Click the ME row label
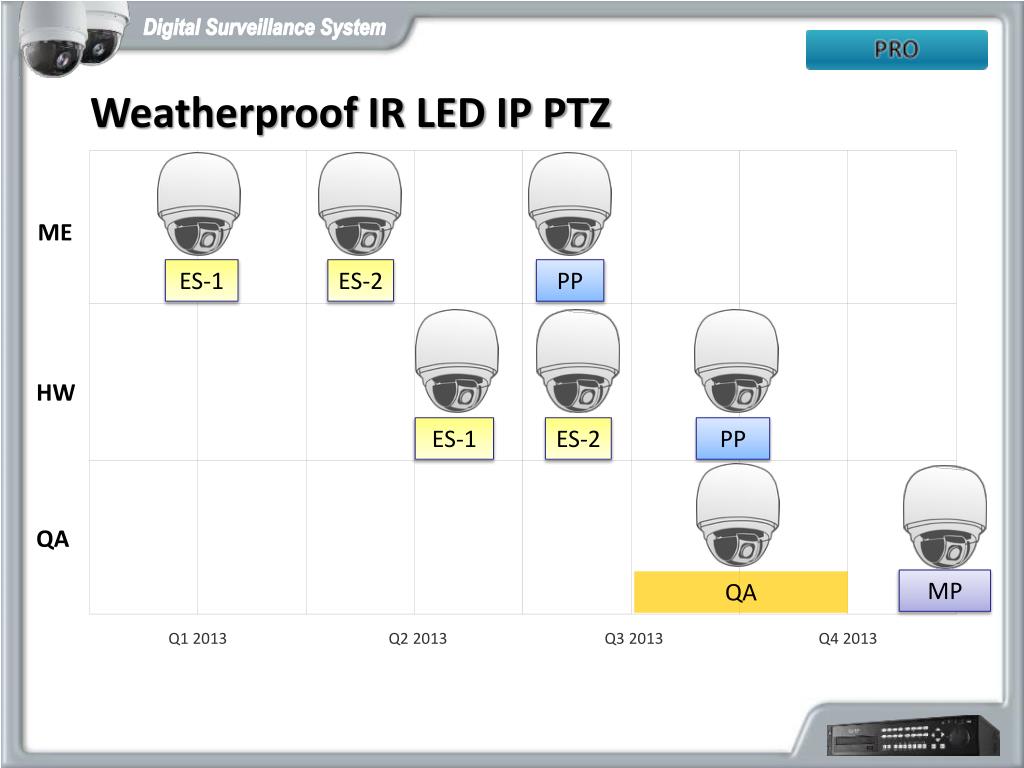The width and height of the screenshot is (1024, 768). click(55, 232)
